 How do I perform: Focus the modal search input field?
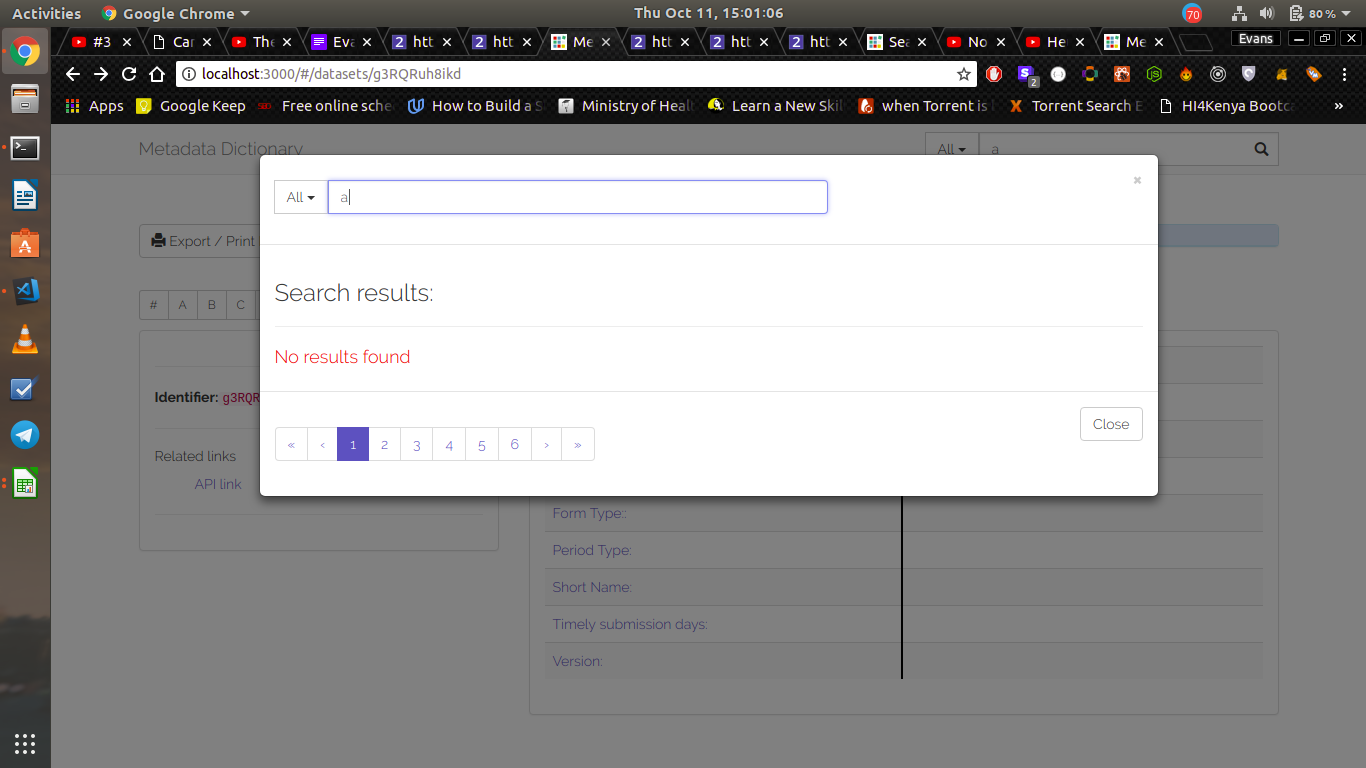coord(578,197)
